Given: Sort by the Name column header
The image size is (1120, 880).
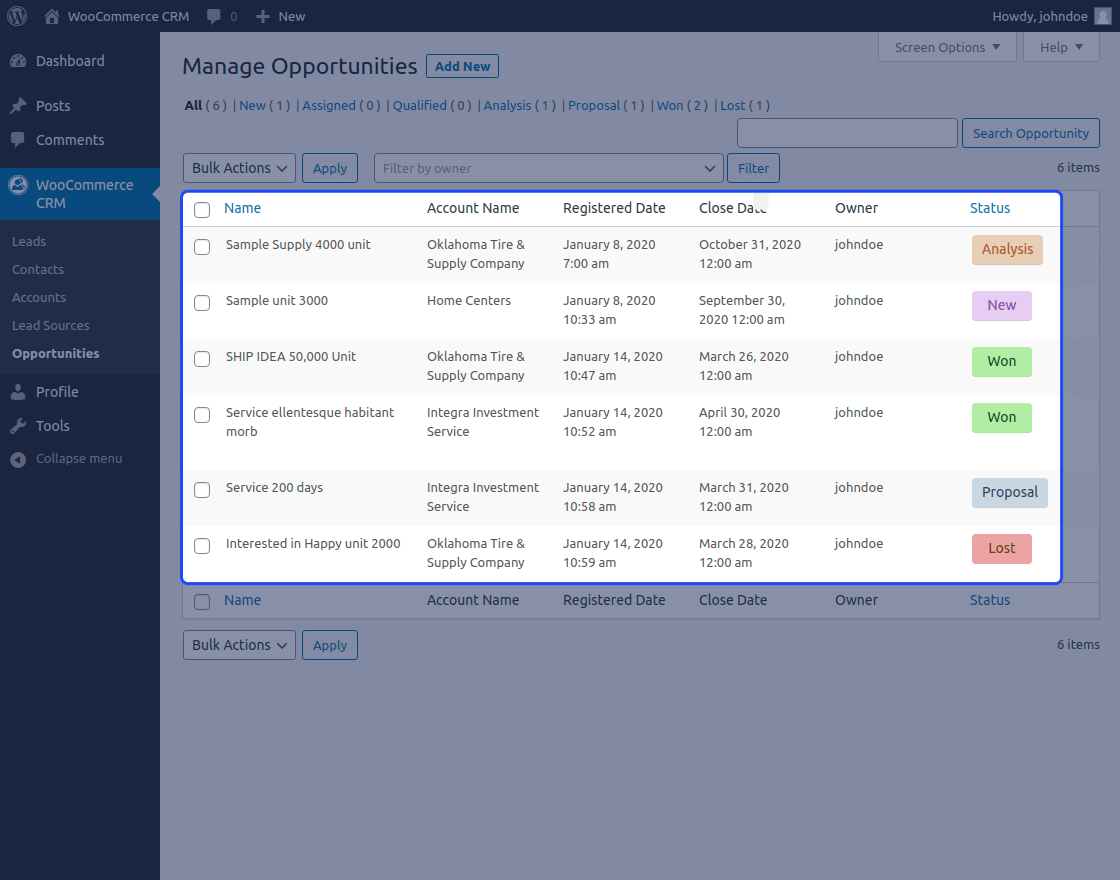Looking at the screenshot, I should tap(242, 209).
